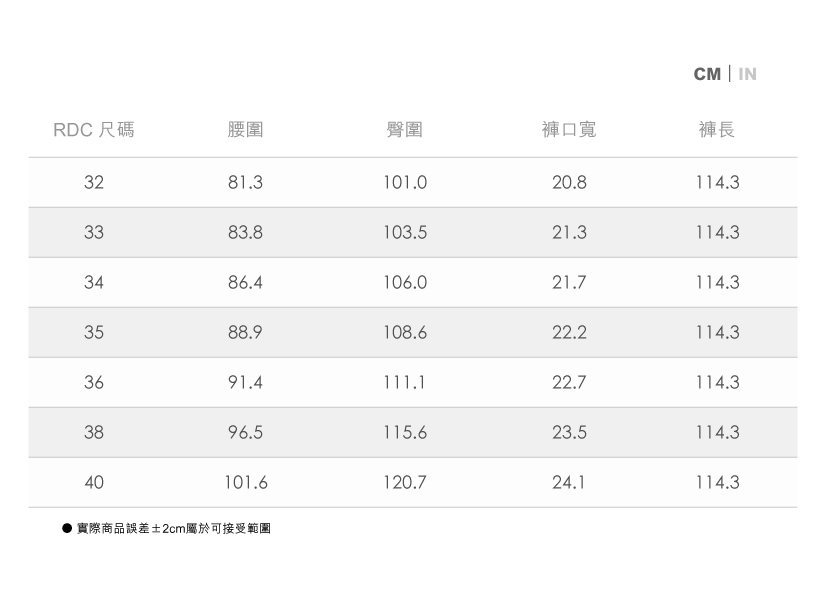Screen dimensions: 825x600
Task: Switch size units to IN
Action: click(x=747, y=74)
